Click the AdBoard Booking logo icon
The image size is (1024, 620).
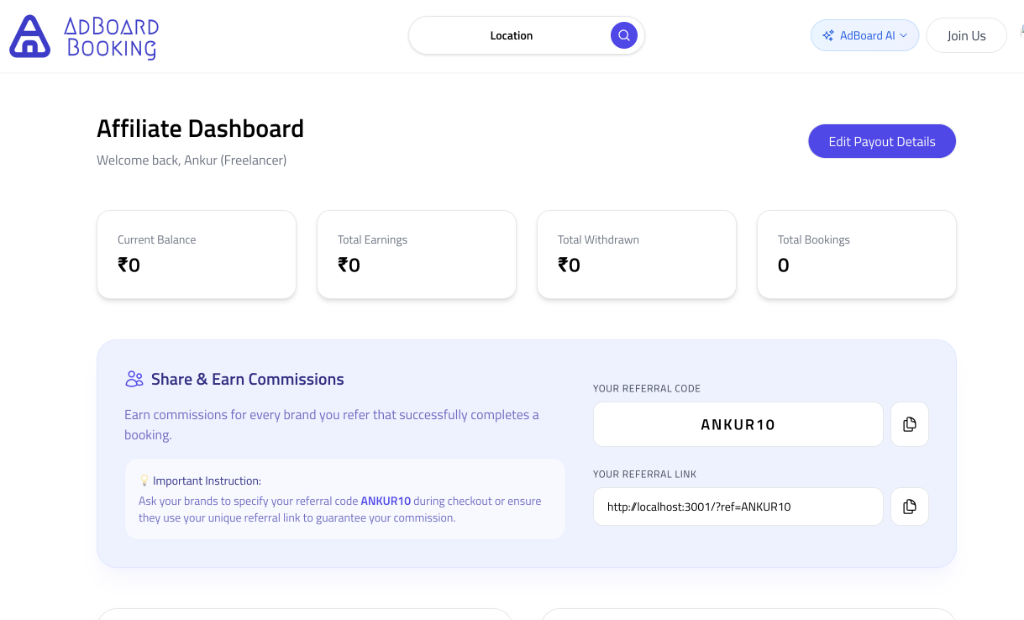pyautogui.click(x=29, y=36)
